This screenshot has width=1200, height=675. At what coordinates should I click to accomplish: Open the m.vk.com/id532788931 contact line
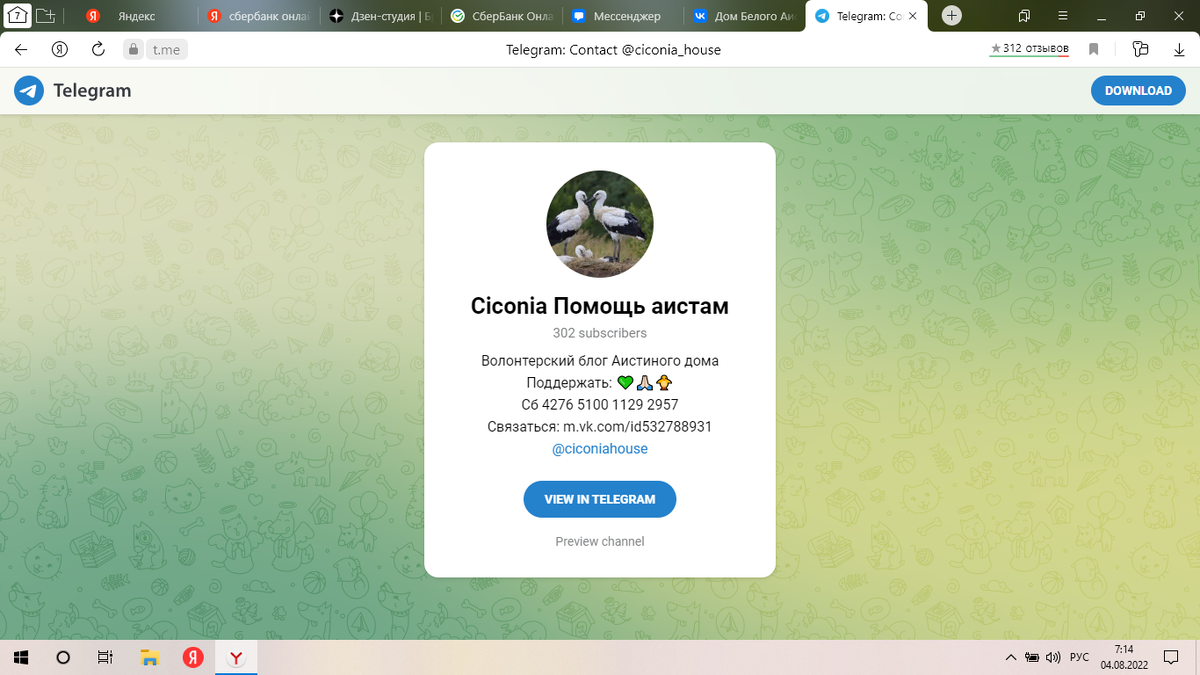coord(600,427)
